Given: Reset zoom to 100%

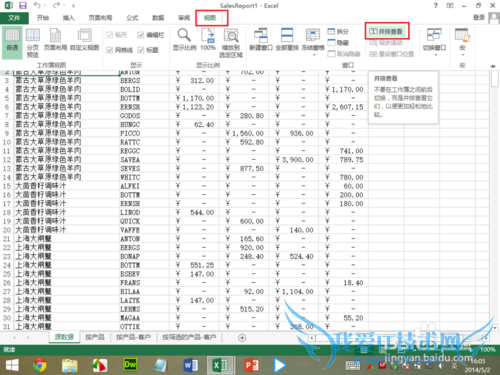Looking at the screenshot, I should pos(208,39).
